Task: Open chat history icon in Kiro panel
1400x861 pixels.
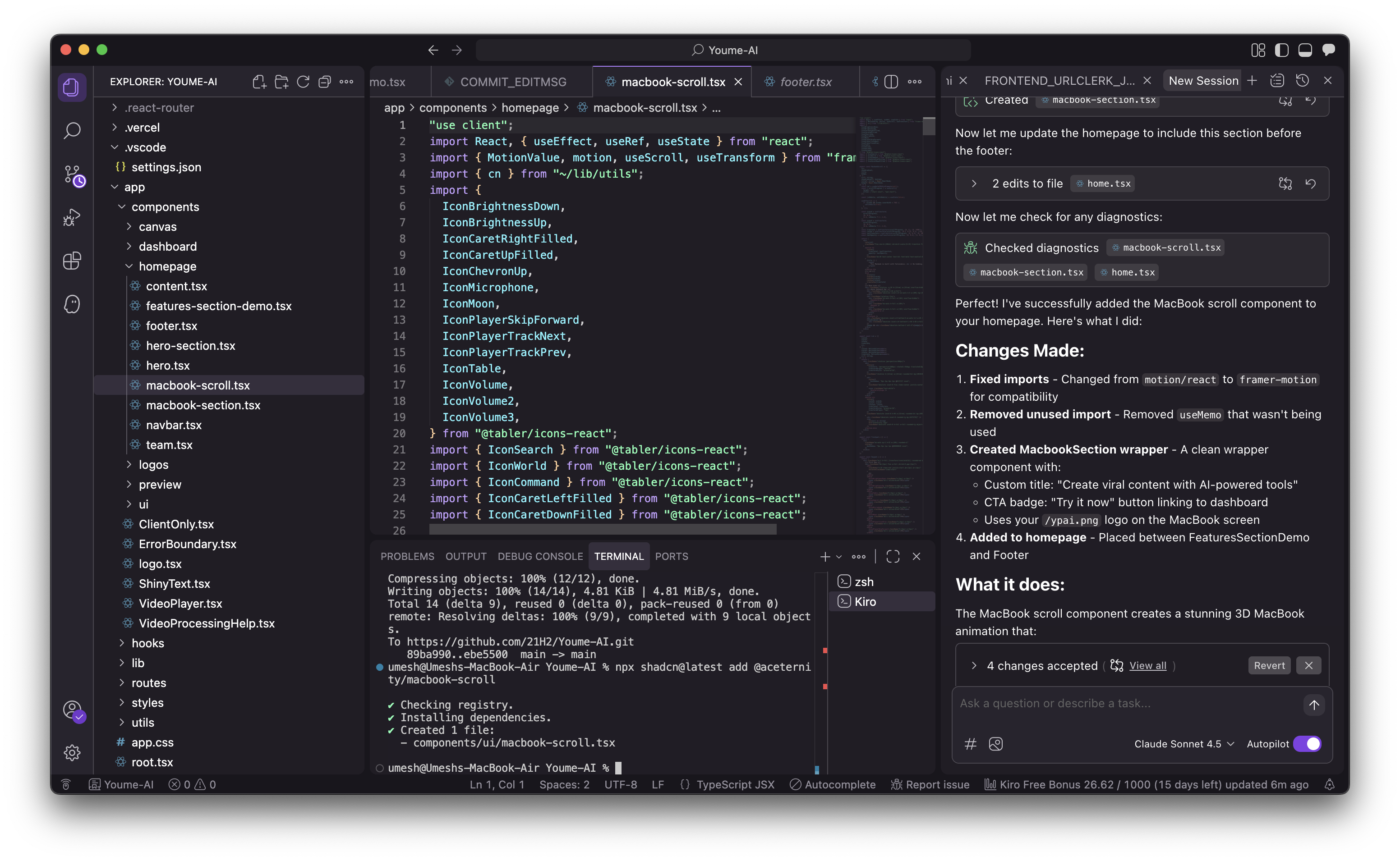Action: (x=1302, y=81)
